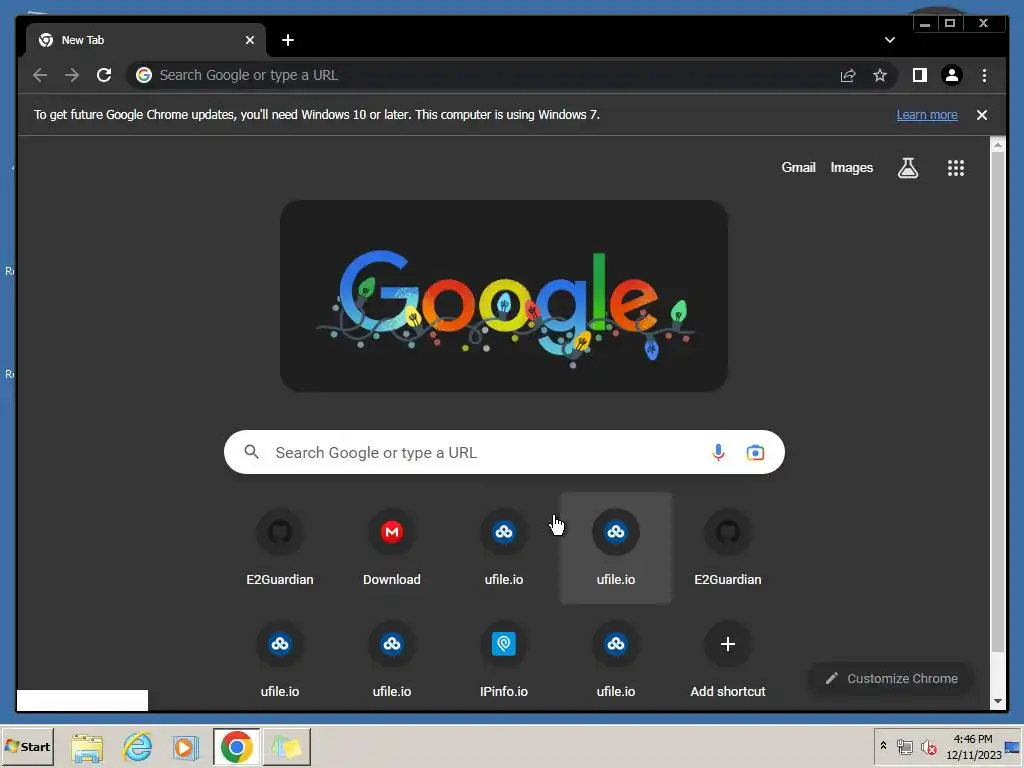Open the highlighted ufile.io shortcut
The width and height of the screenshot is (1024, 768).
coord(615,548)
